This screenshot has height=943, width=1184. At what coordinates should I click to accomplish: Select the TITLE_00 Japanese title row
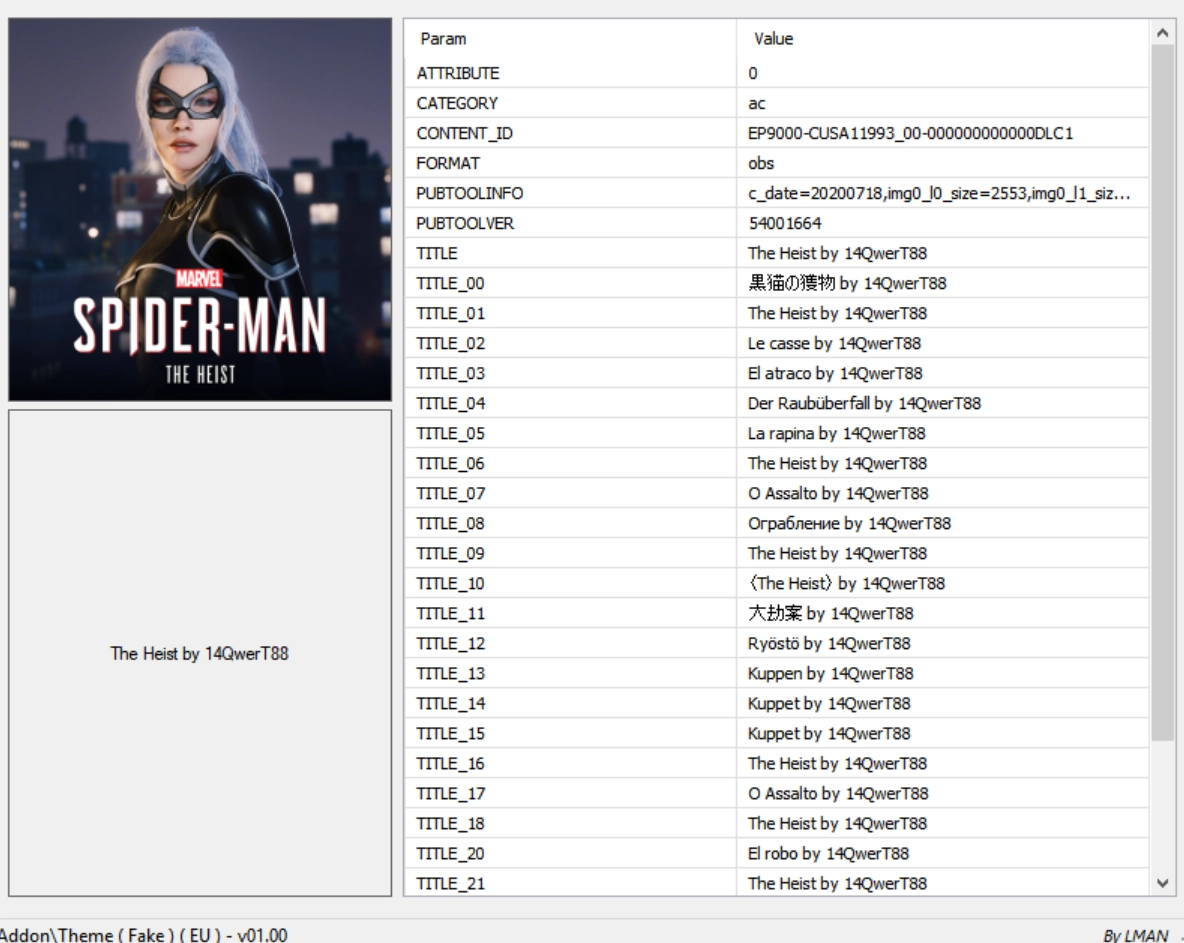456,284
